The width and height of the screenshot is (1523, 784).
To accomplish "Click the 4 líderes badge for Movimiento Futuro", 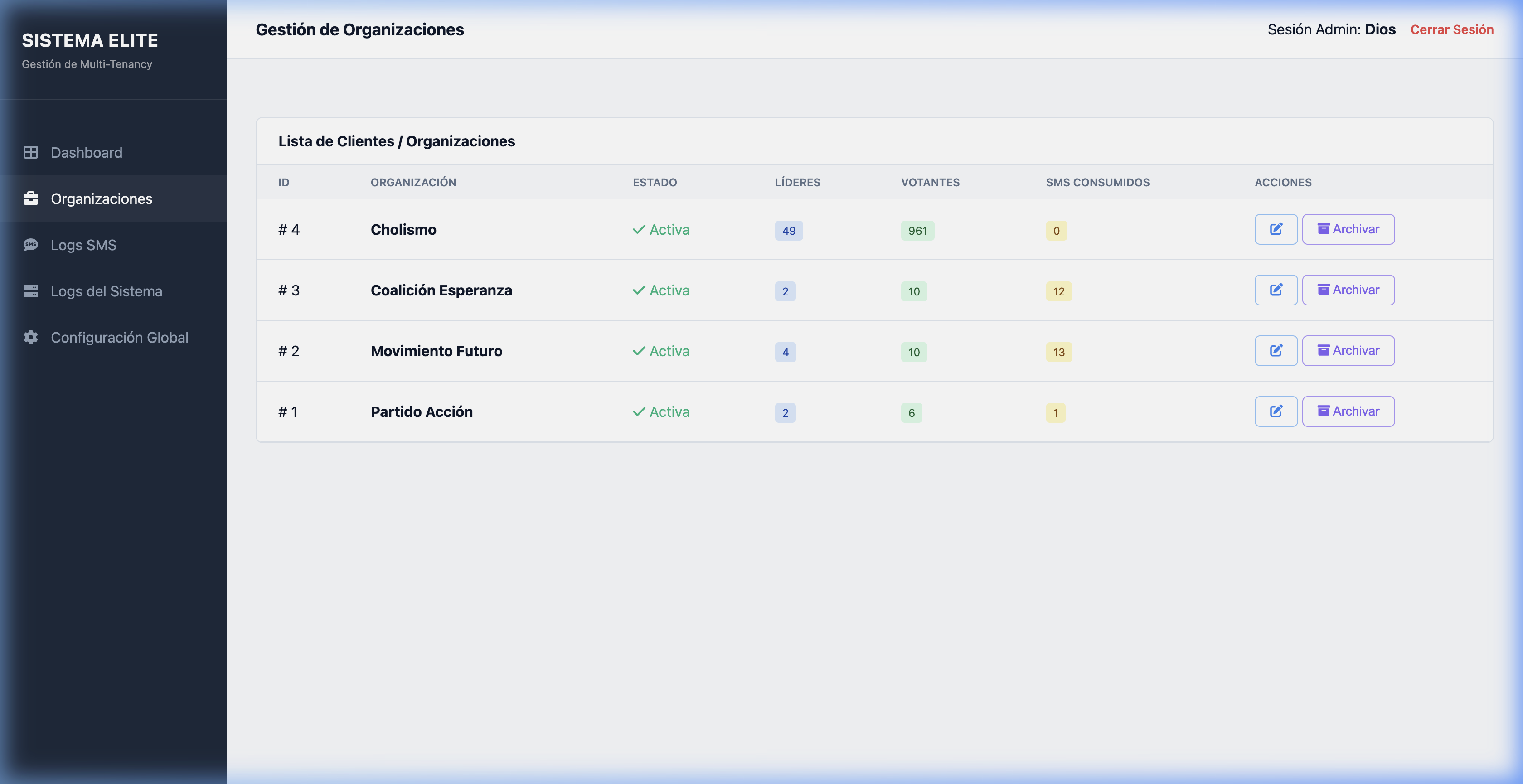I will click(x=785, y=353).
